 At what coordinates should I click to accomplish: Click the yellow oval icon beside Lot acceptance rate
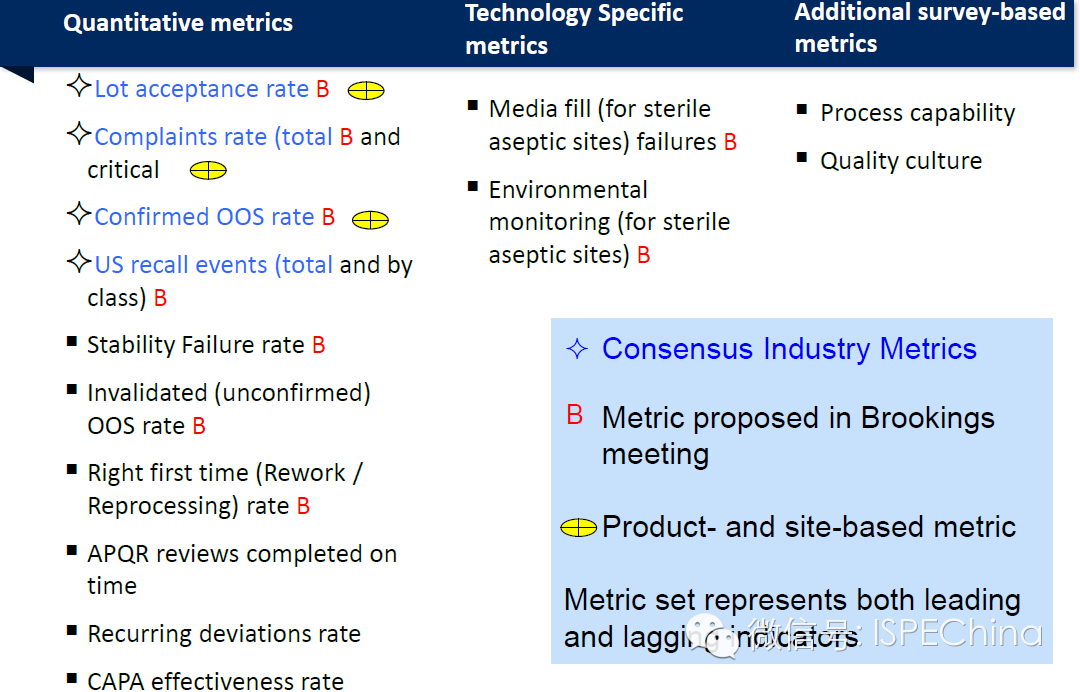click(366, 91)
